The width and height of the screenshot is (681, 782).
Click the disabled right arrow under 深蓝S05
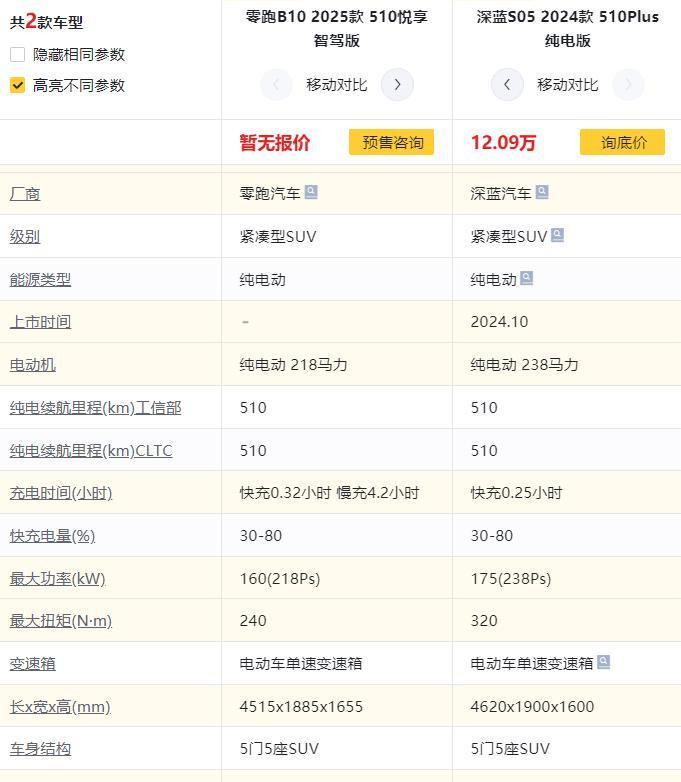628,85
